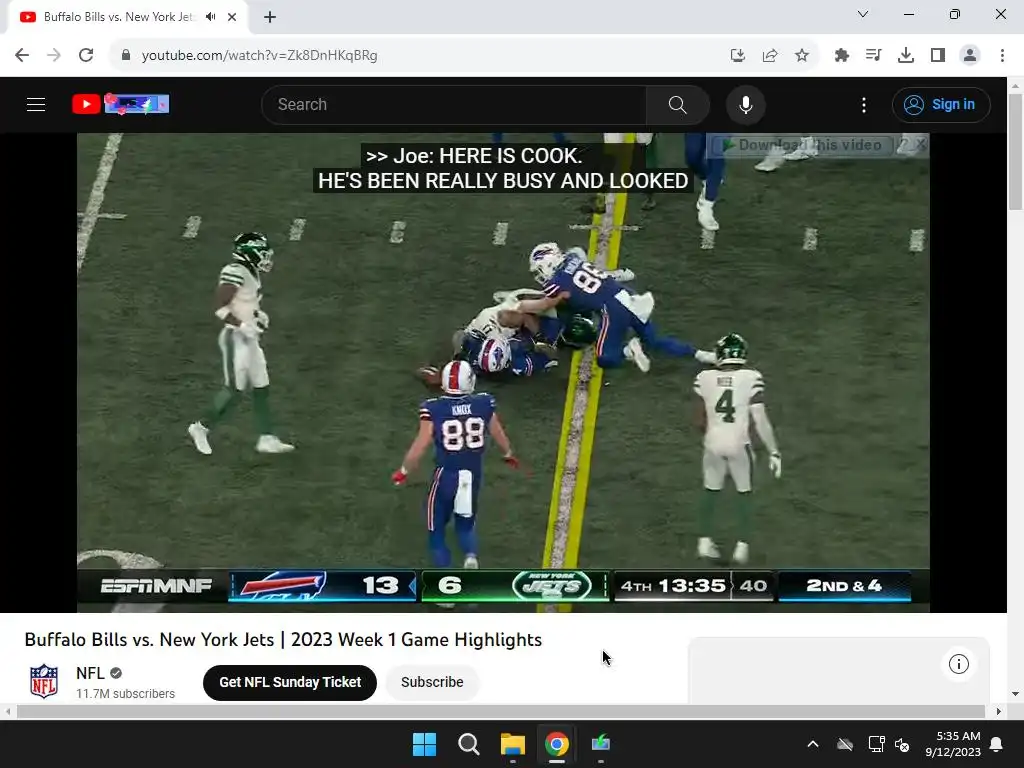This screenshot has width=1024, height=768.
Task: Open a new browser tab
Action: 270,17
